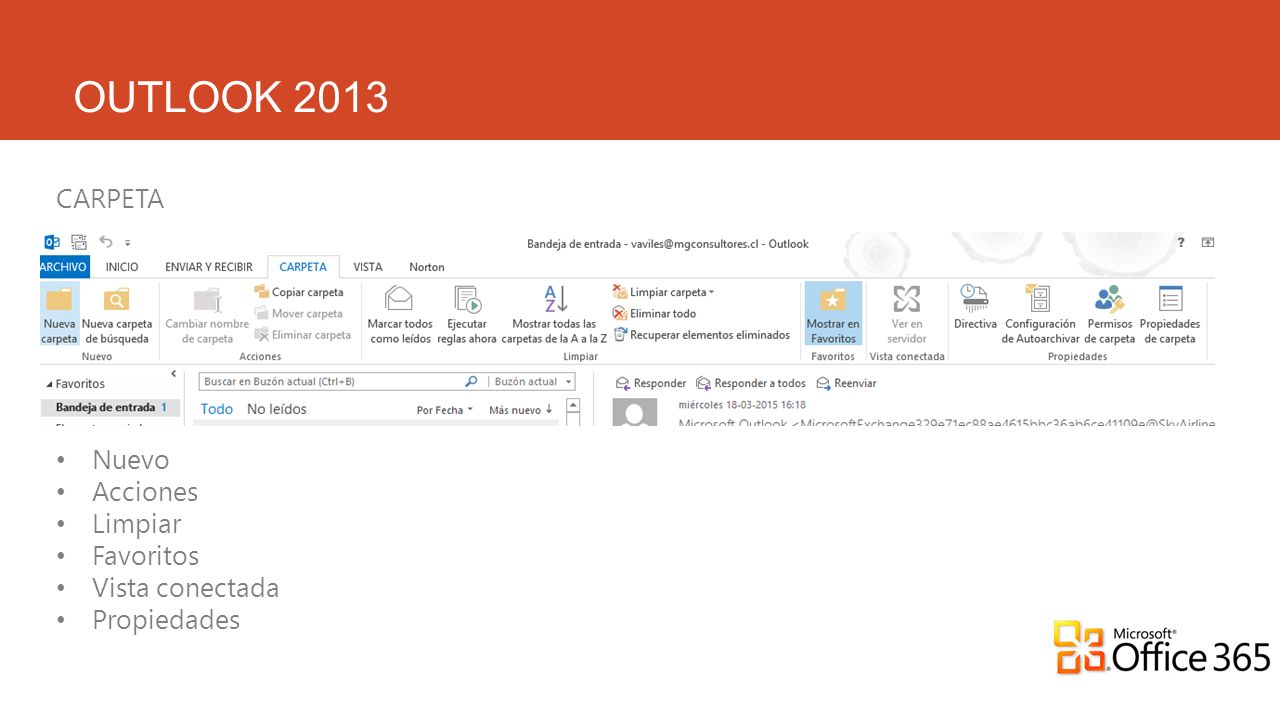Select Bandeja de entrada folder
The height and width of the screenshot is (720, 1280).
click(110, 408)
